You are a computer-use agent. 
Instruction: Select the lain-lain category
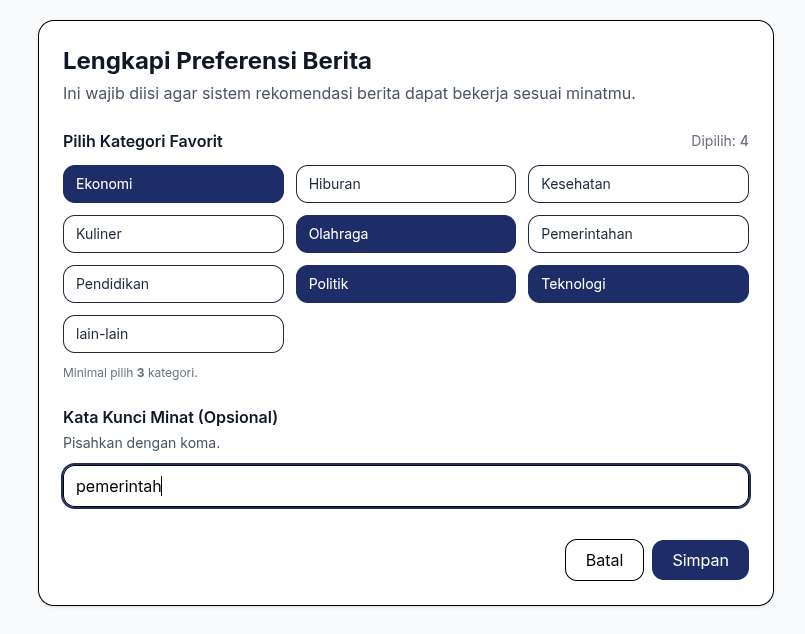(x=174, y=334)
